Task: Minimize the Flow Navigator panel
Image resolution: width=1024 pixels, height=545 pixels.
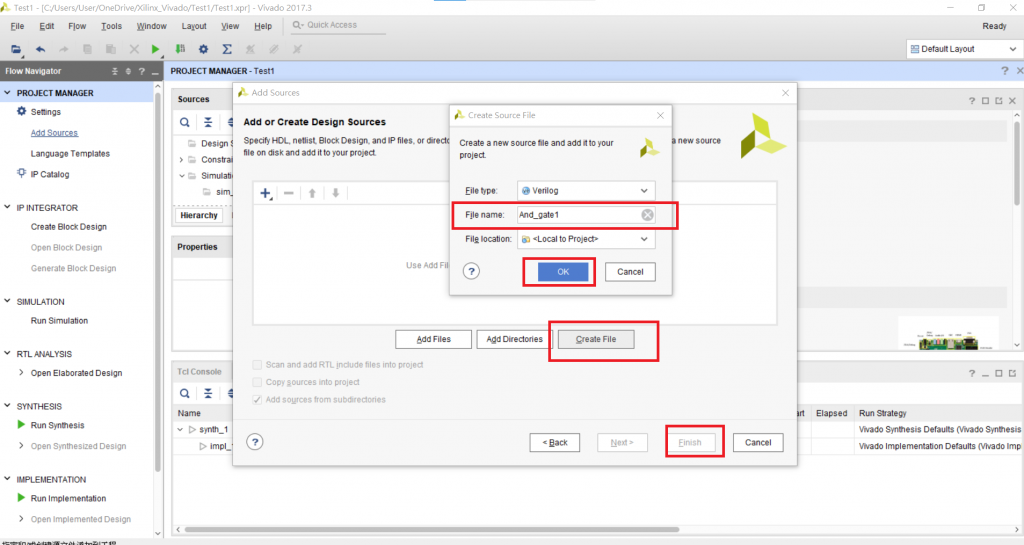Action: click(155, 71)
